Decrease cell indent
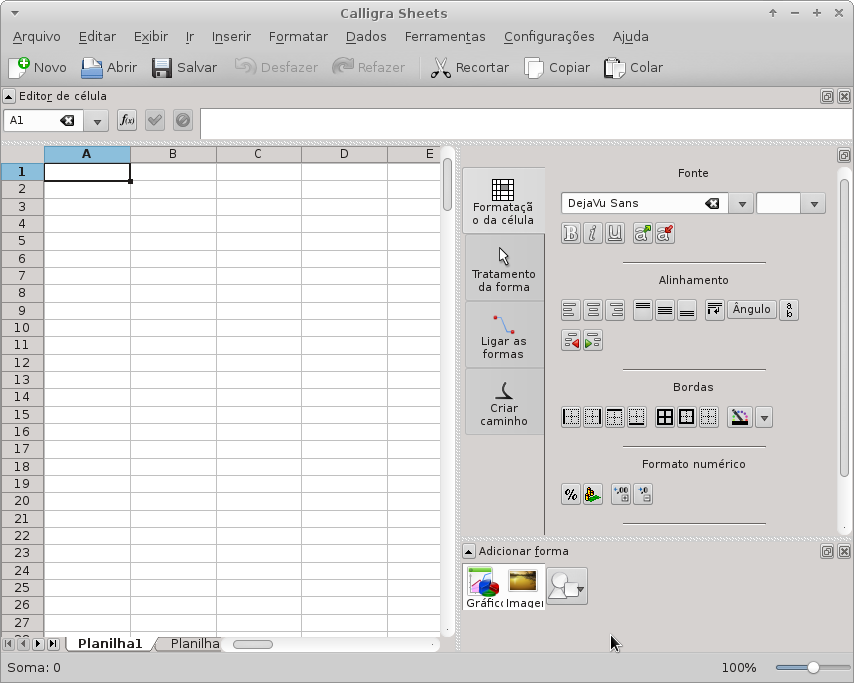This screenshot has height=683, width=854. click(571, 340)
